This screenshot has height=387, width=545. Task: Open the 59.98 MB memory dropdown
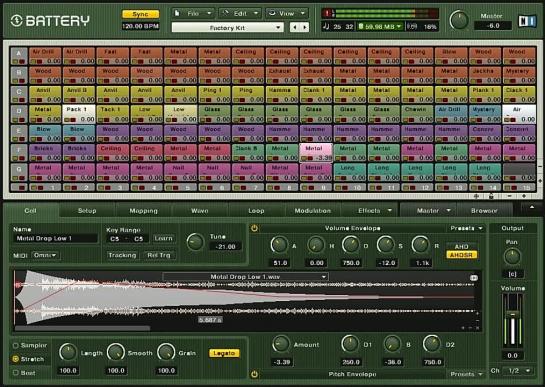click(380, 26)
